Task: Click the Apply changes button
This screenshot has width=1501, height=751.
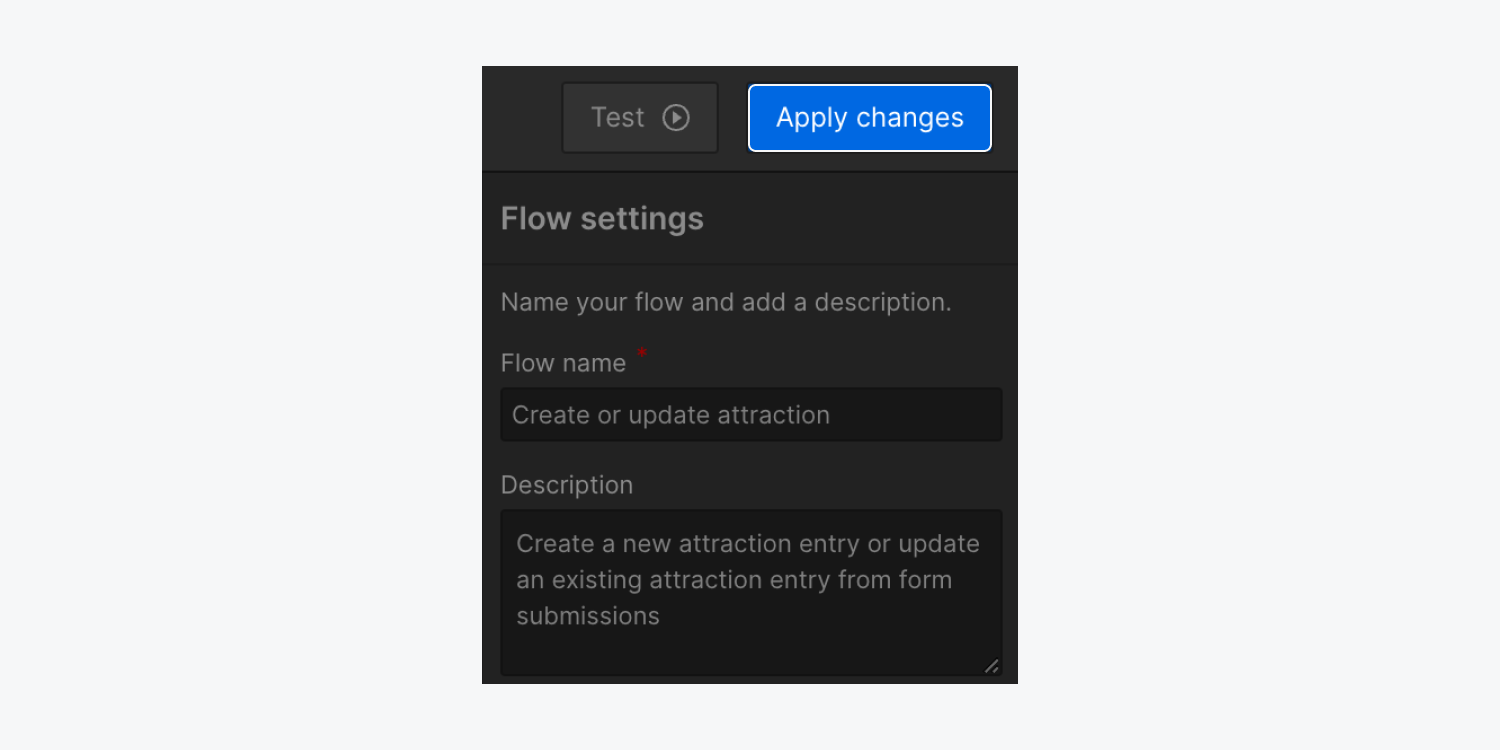Action: pyautogui.click(x=870, y=118)
